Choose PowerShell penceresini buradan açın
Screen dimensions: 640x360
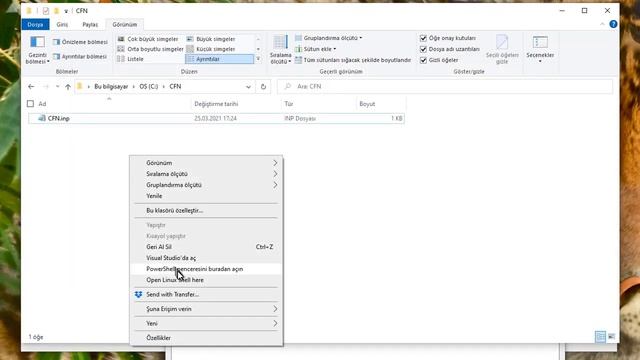click(207, 269)
